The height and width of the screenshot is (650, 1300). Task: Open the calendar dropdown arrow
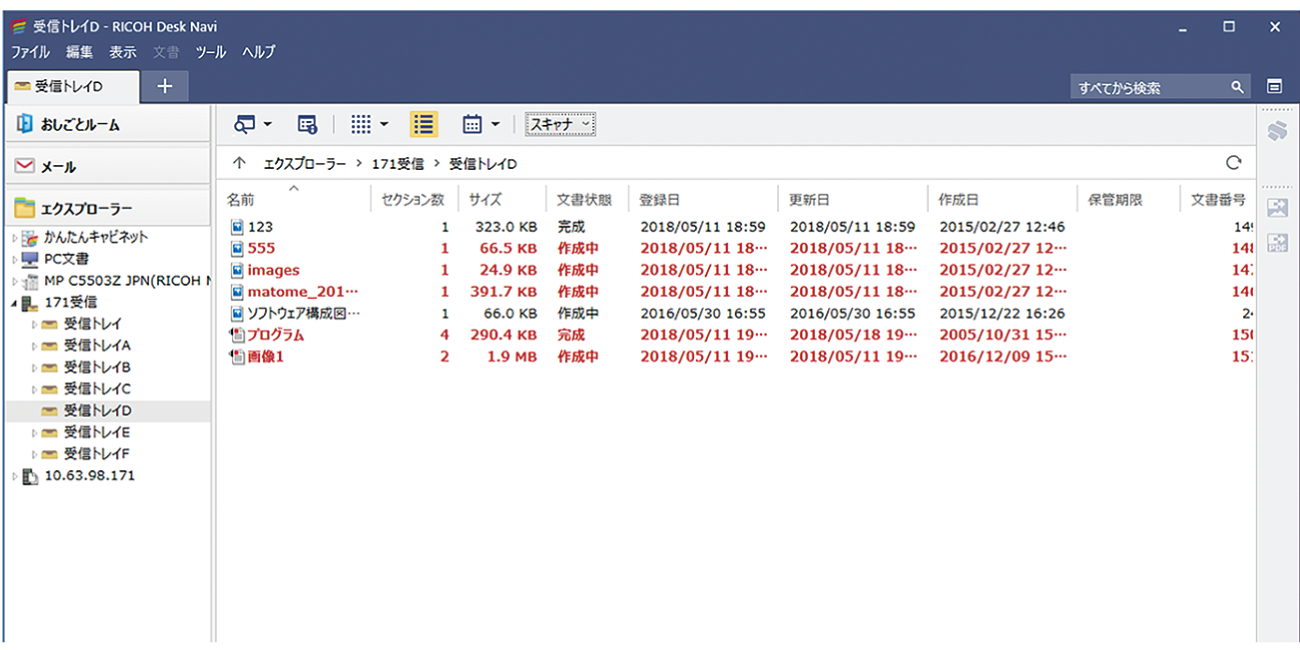coord(495,125)
